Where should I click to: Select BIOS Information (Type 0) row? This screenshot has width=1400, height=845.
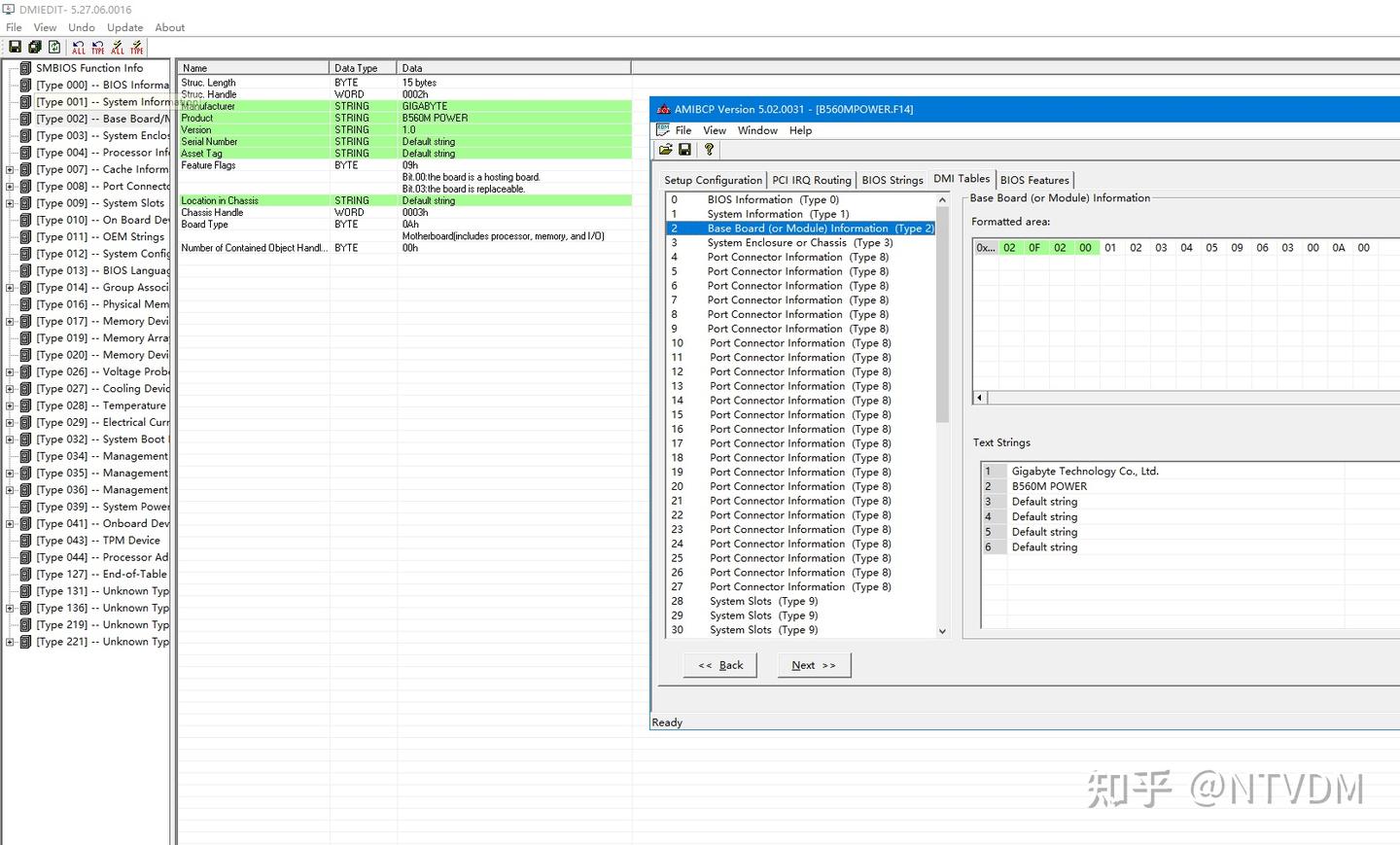point(800,199)
